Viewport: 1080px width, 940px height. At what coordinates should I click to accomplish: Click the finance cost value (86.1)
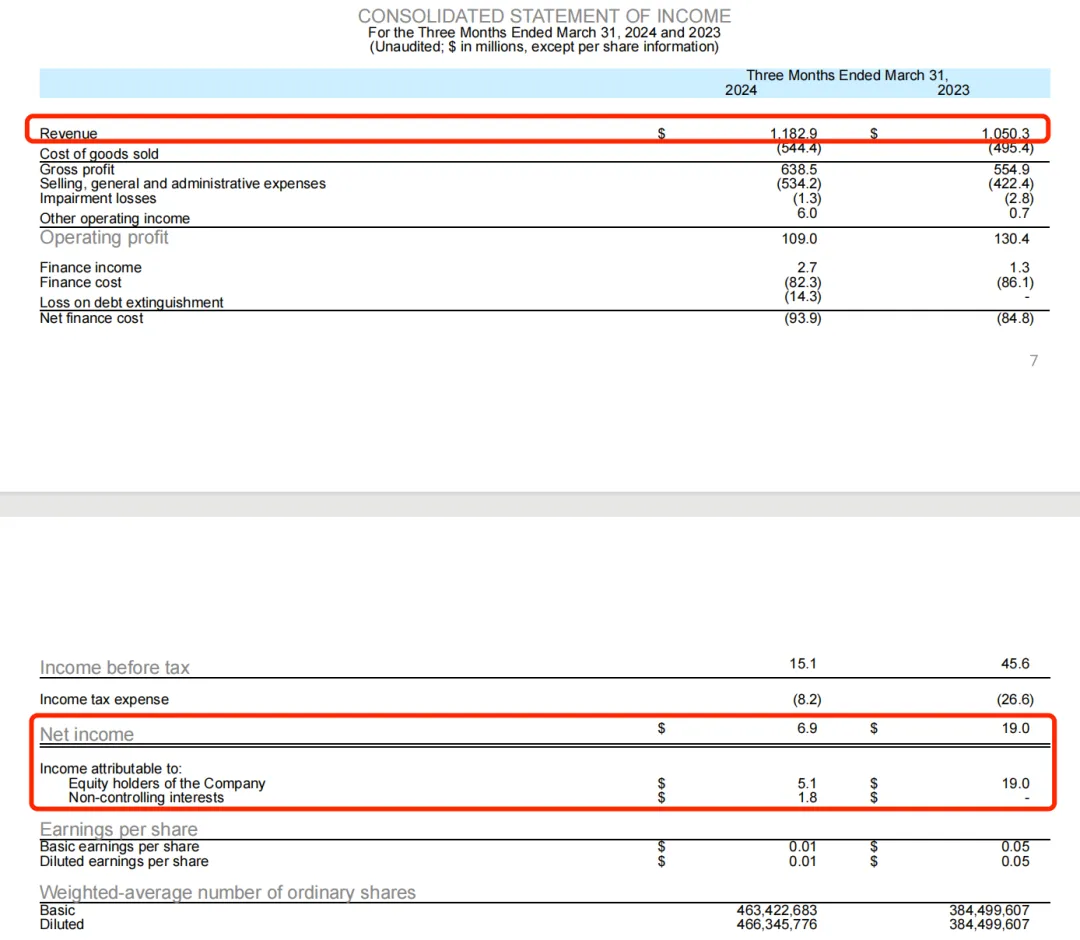[x=1015, y=282]
